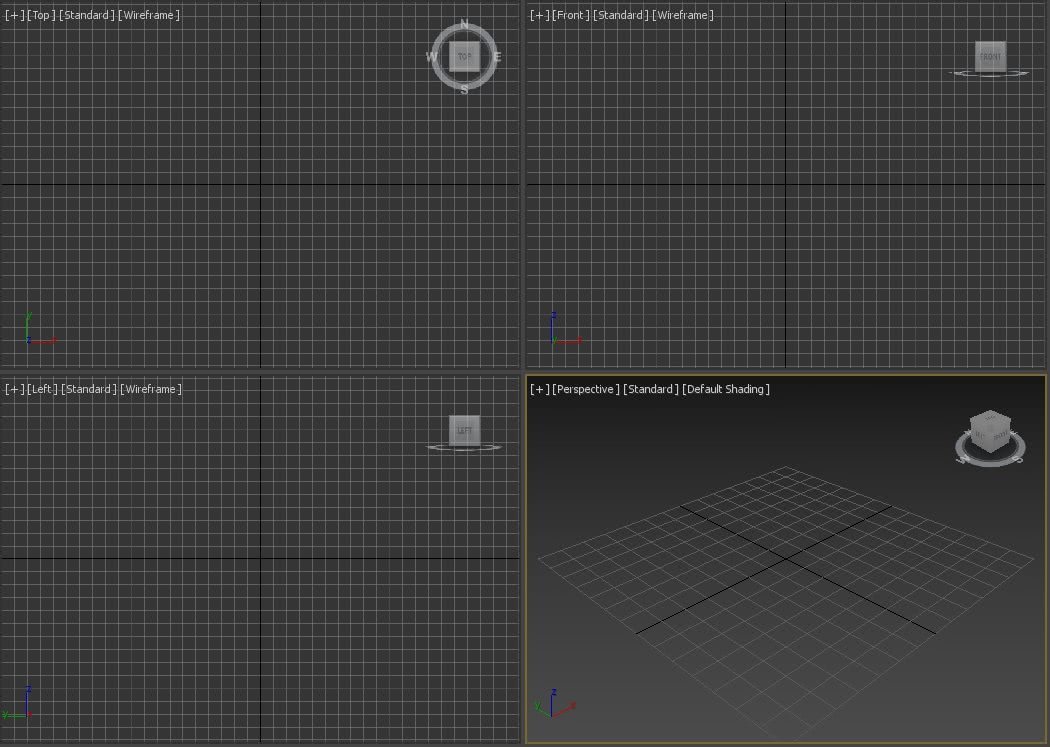Click the LEFT face of the Left viewport ViewCube
The image size is (1050, 747).
tap(464, 430)
